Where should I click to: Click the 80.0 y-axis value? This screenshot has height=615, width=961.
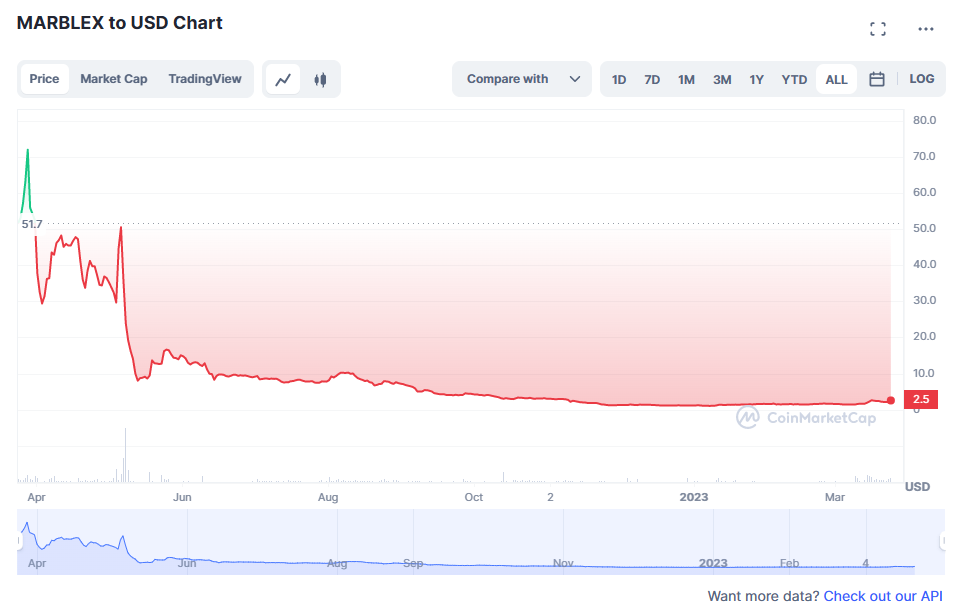pyautogui.click(x=924, y=120)
